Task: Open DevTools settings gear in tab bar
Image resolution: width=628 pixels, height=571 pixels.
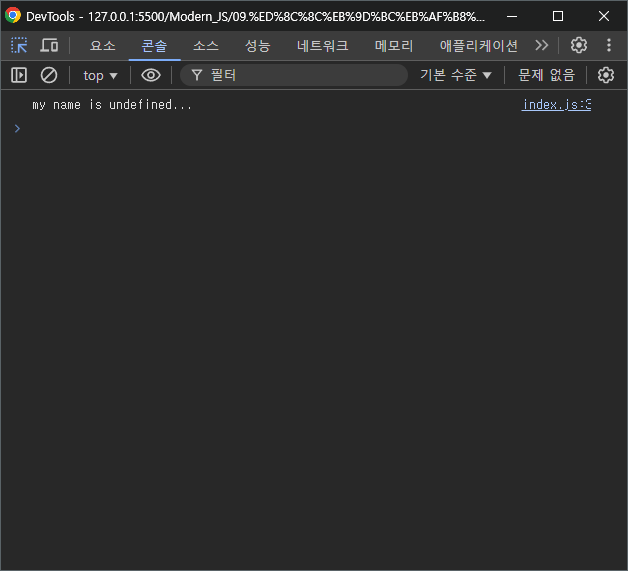Action: tap(579, 45)
